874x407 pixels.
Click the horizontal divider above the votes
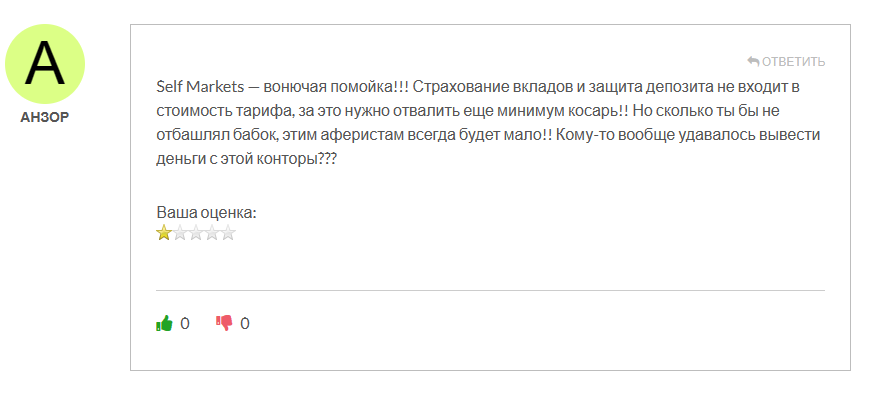pos(490,290)
